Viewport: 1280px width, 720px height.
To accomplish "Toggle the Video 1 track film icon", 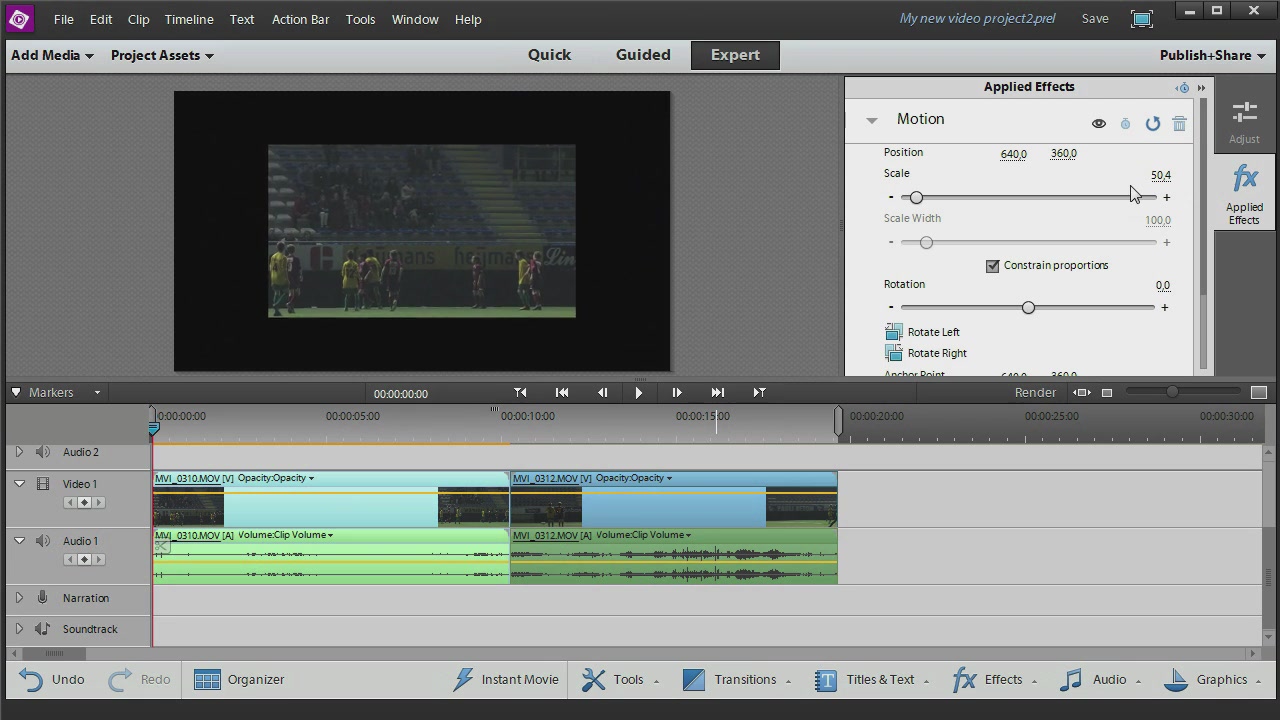I will pos(43,484).
